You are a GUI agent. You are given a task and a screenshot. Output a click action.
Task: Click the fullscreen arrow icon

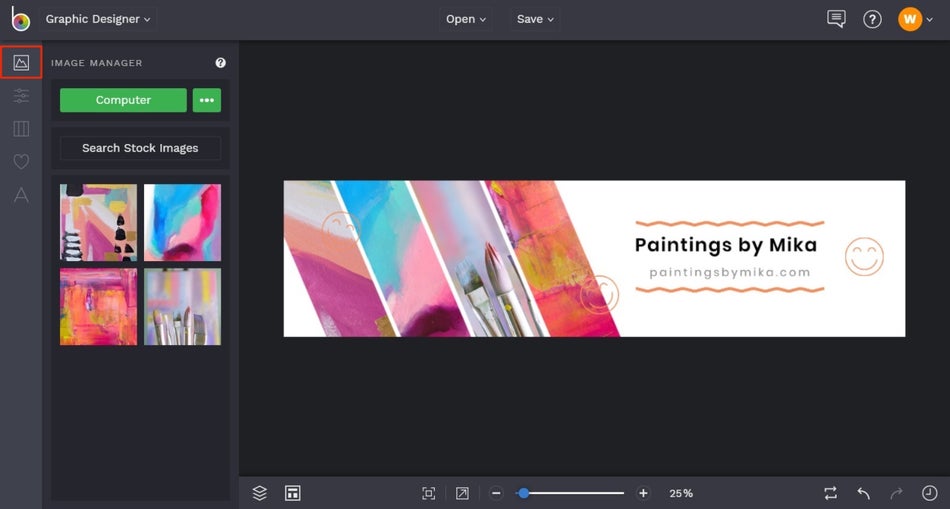tap(462, 493)
